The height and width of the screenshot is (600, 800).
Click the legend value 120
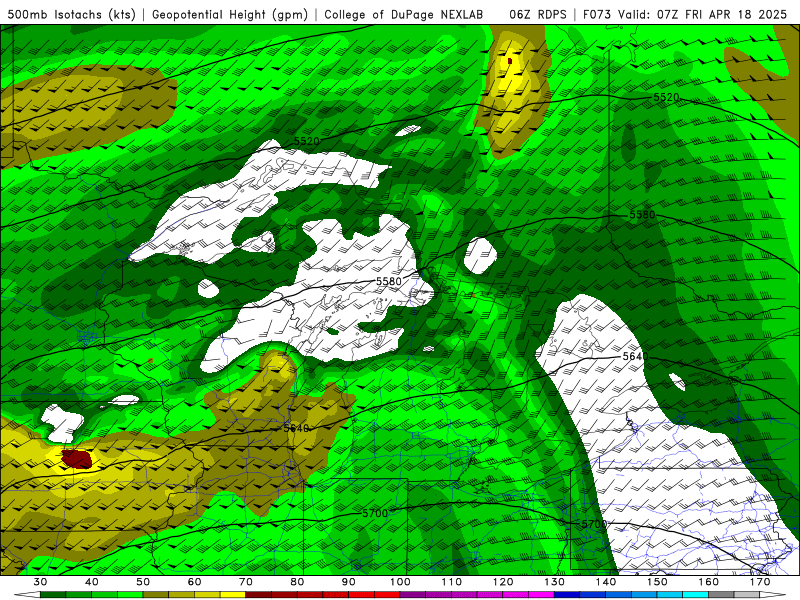pos(503,582)
